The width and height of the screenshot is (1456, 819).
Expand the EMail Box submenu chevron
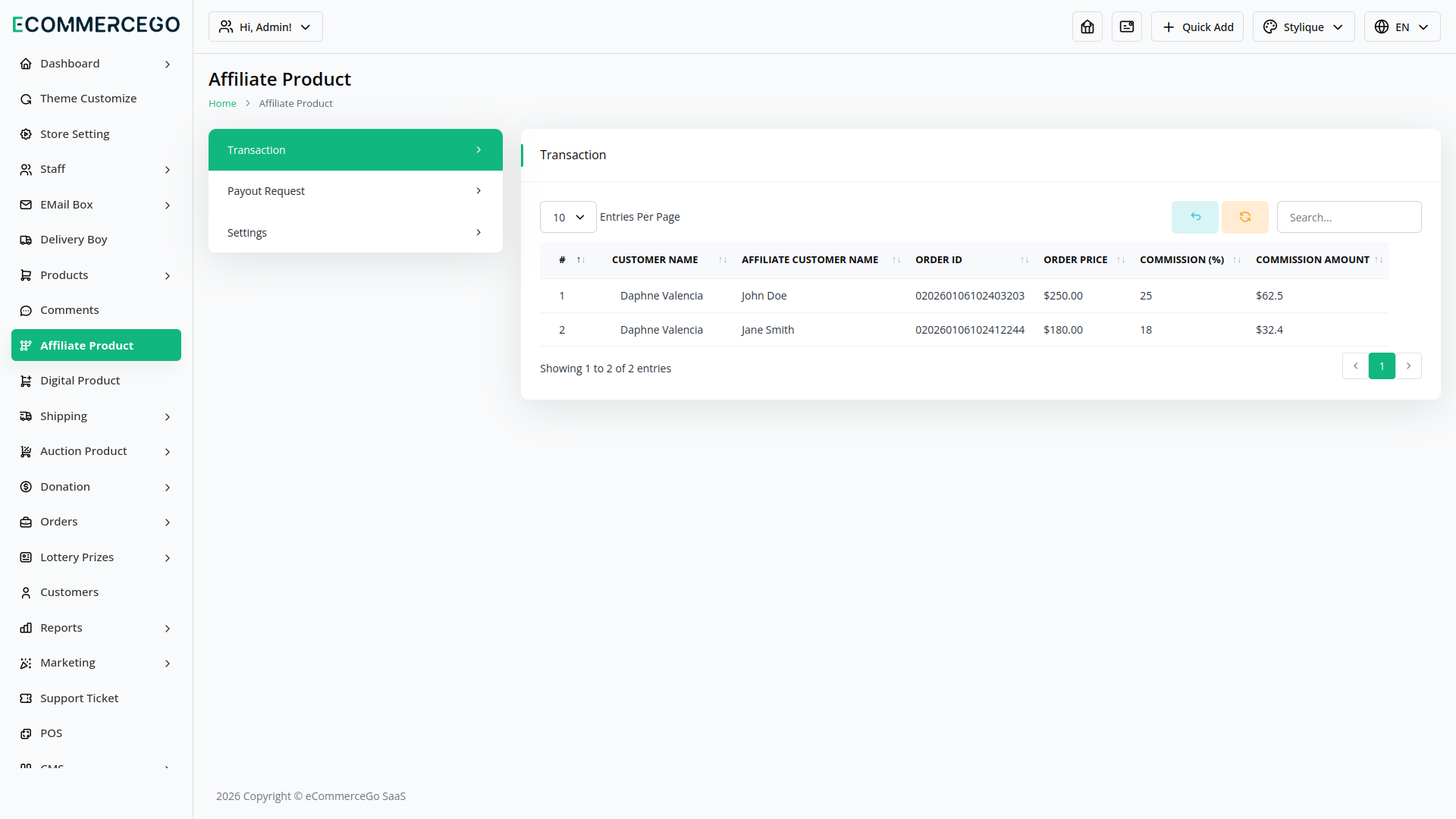tap(168, 206)
